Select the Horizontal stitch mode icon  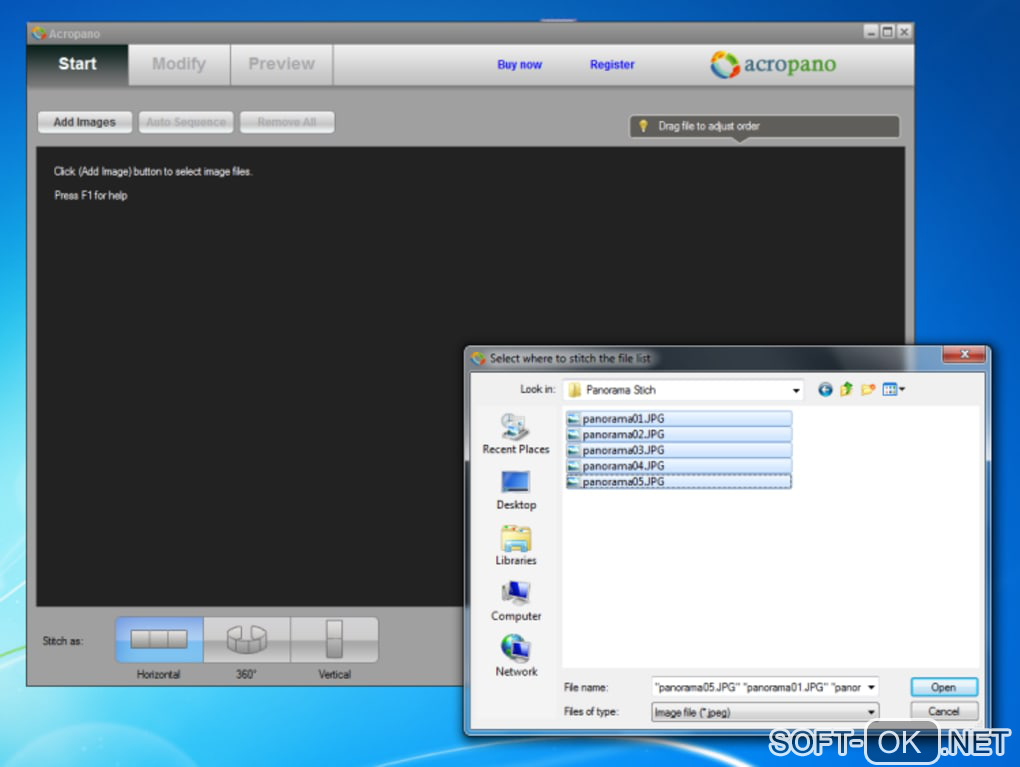click(x=159, y=639)
